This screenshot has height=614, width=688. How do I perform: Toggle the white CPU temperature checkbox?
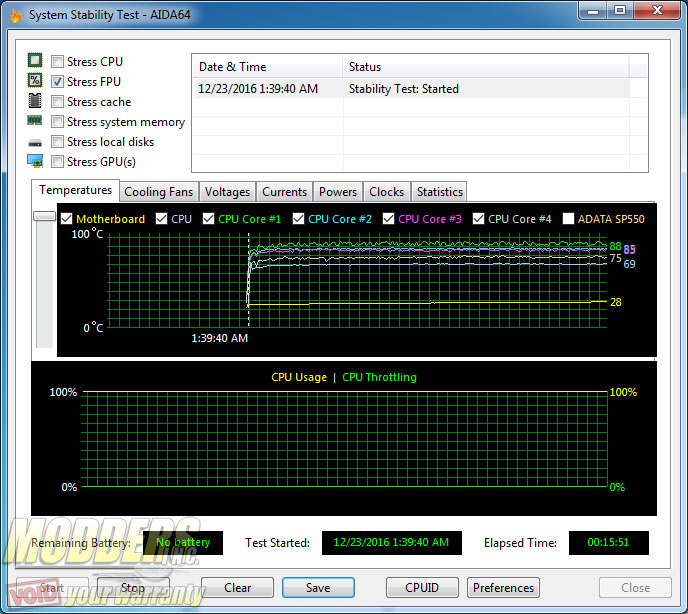point(161,219)
